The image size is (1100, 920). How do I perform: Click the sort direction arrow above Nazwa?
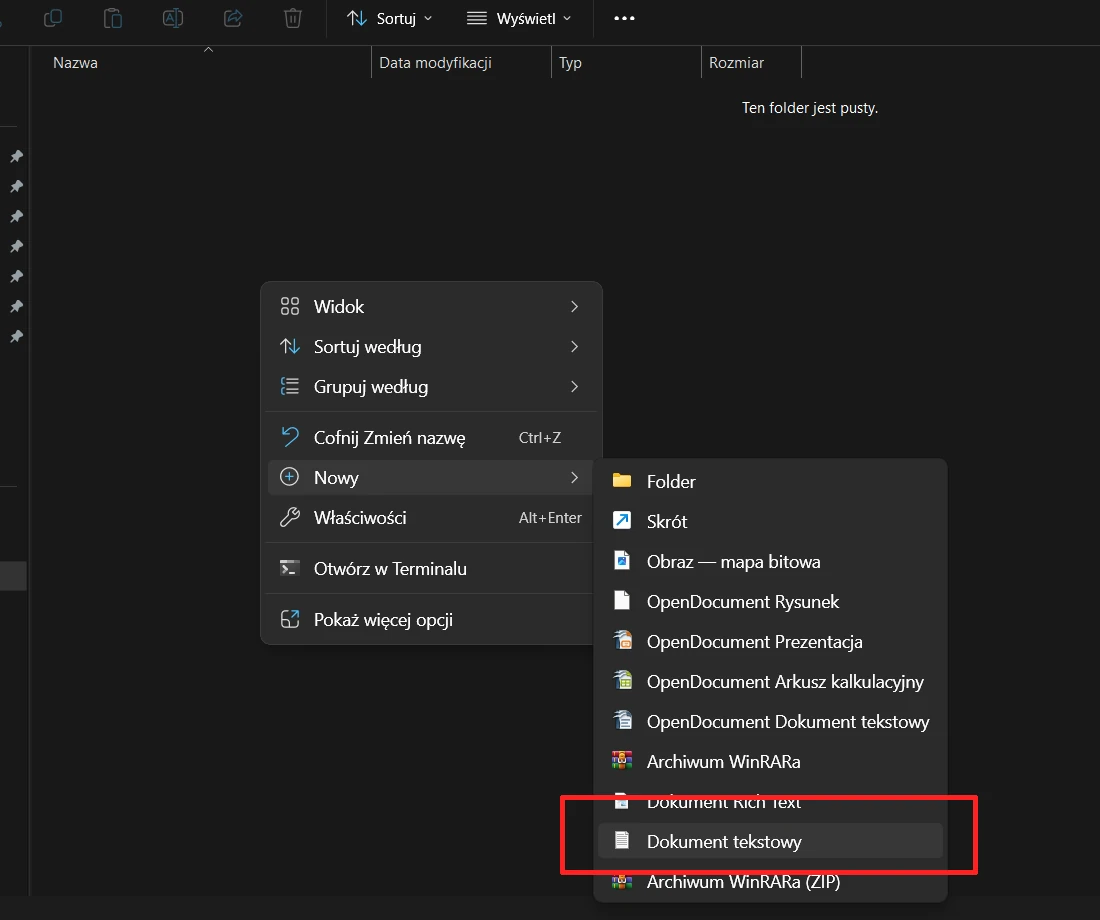[x=208, y=50]
